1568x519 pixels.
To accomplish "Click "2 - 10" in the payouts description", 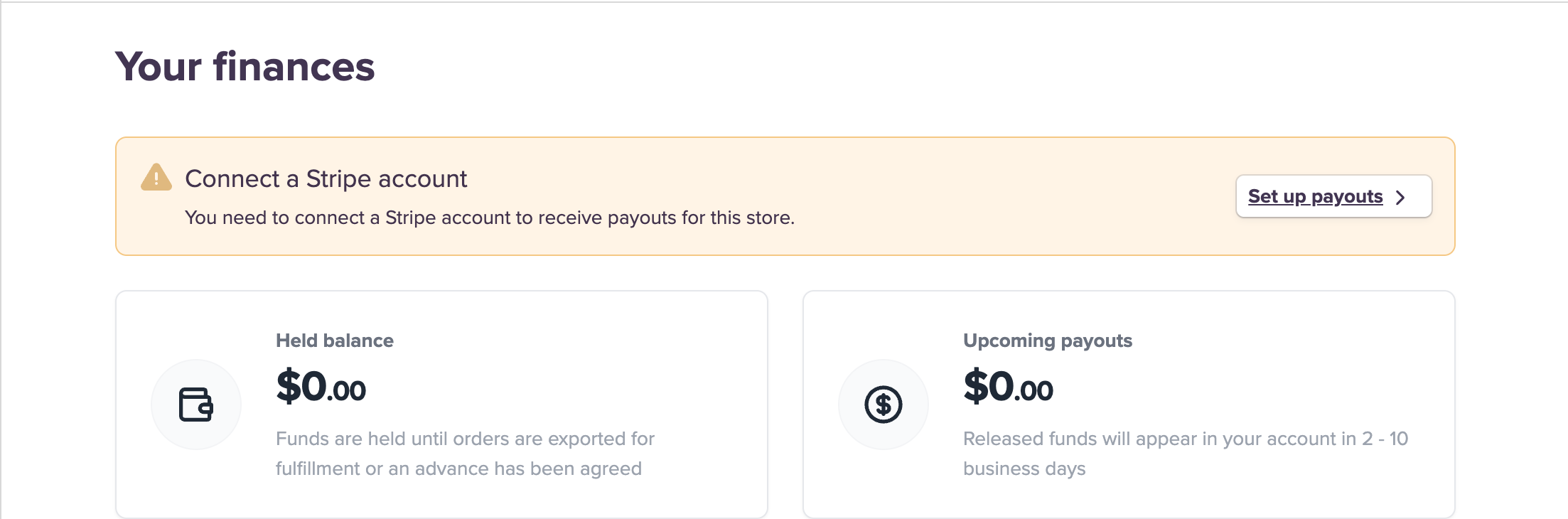I will [x=1385, y=439].
